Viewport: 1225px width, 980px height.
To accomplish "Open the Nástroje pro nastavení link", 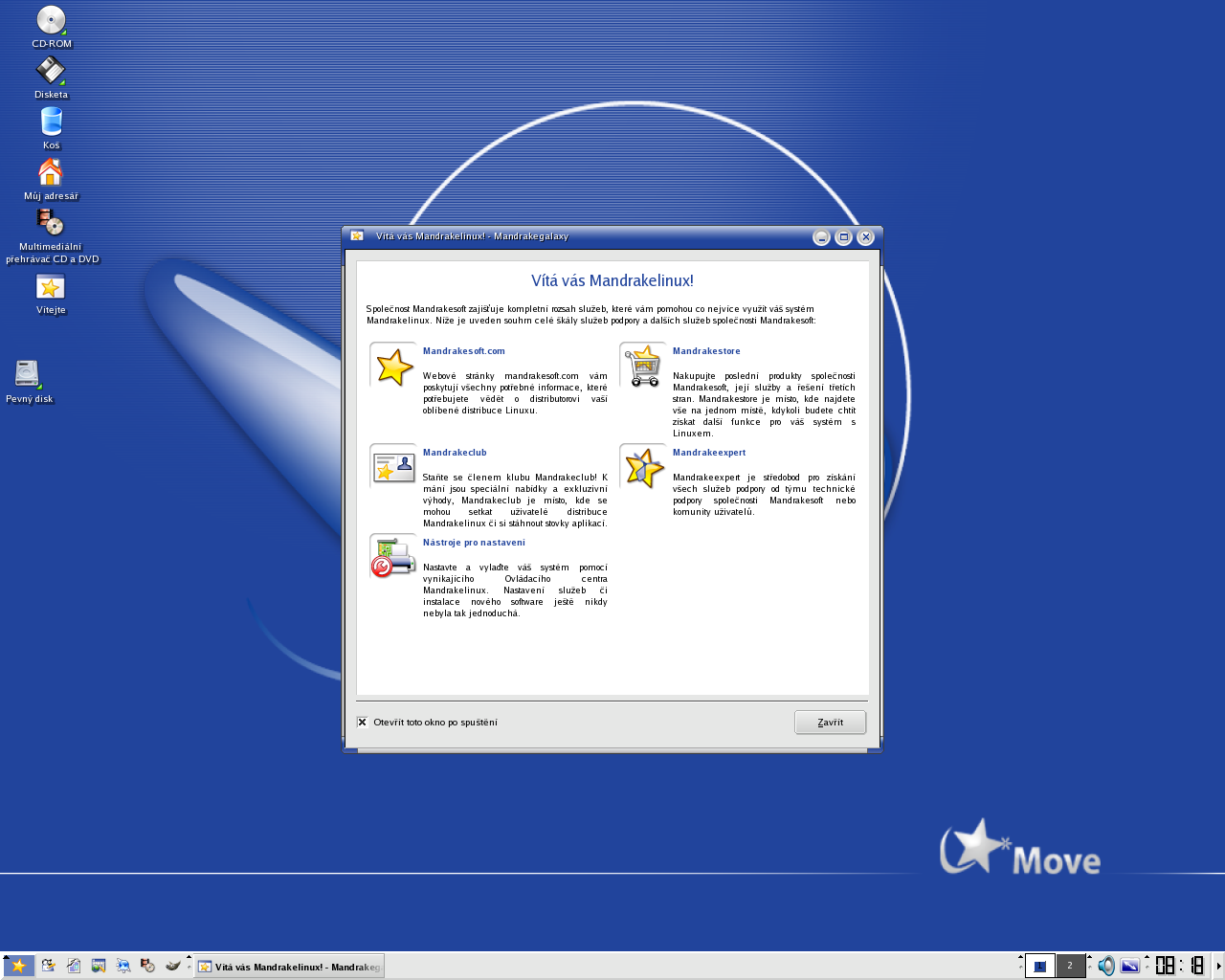I will coord(474,543).
